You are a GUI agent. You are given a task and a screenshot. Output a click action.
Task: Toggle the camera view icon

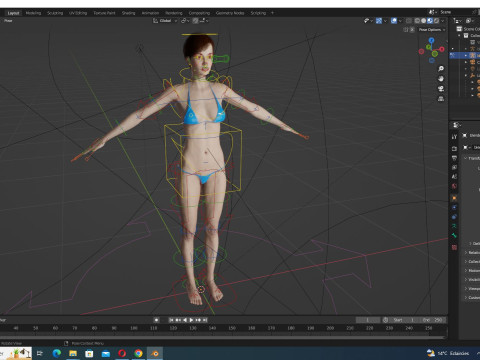click(x=441, y=89)
